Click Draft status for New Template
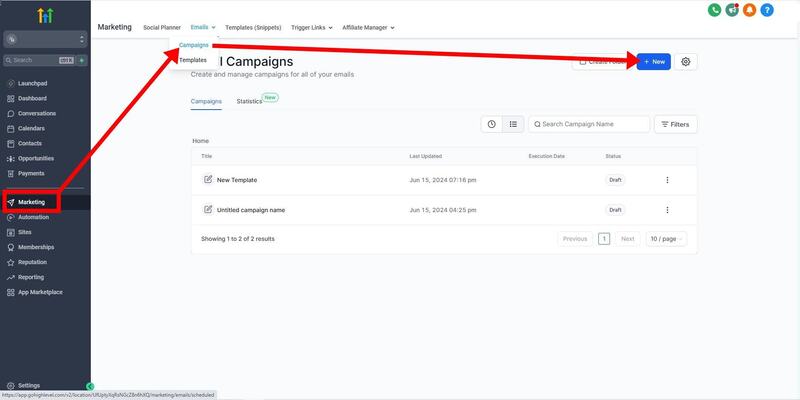The width and height of the screenshot is (800, 400). (615, 180)
